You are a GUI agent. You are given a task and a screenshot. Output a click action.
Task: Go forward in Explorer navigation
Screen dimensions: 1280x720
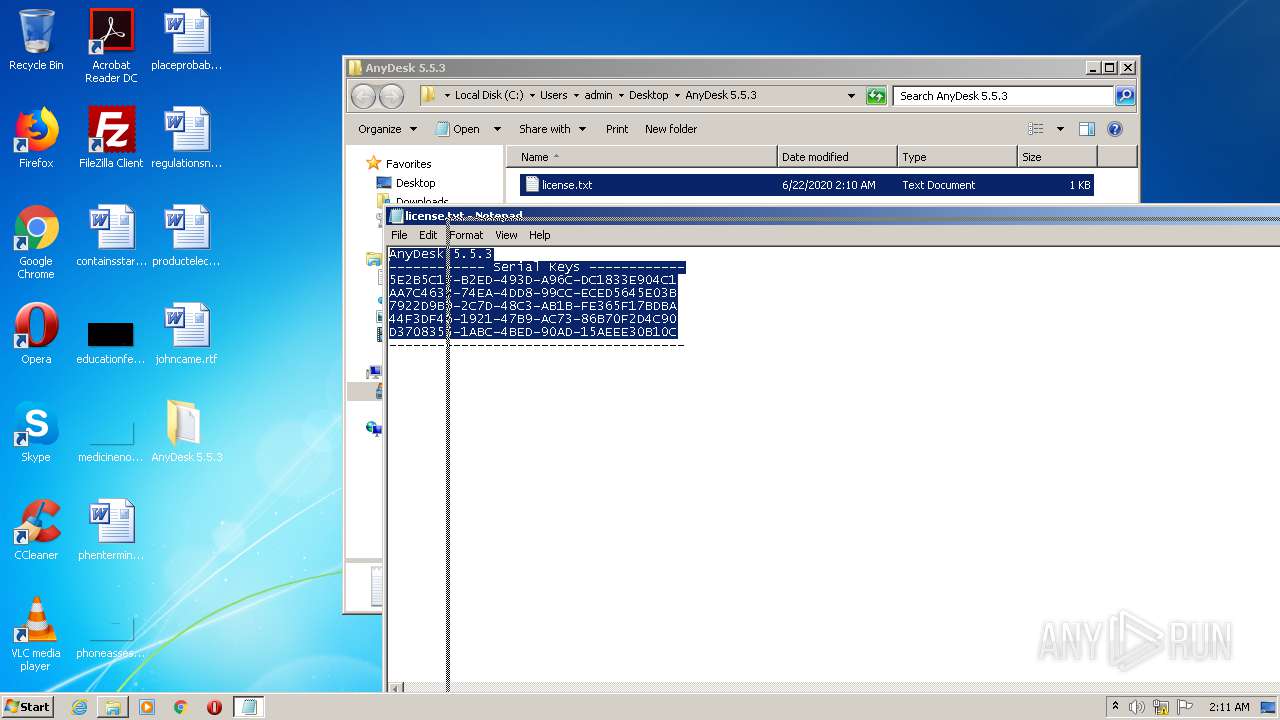pos(392,96)
